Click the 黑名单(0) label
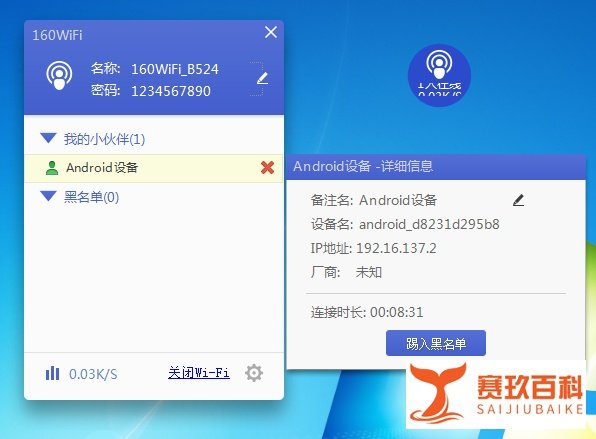 pyautogui.click(x=91, y=197)
